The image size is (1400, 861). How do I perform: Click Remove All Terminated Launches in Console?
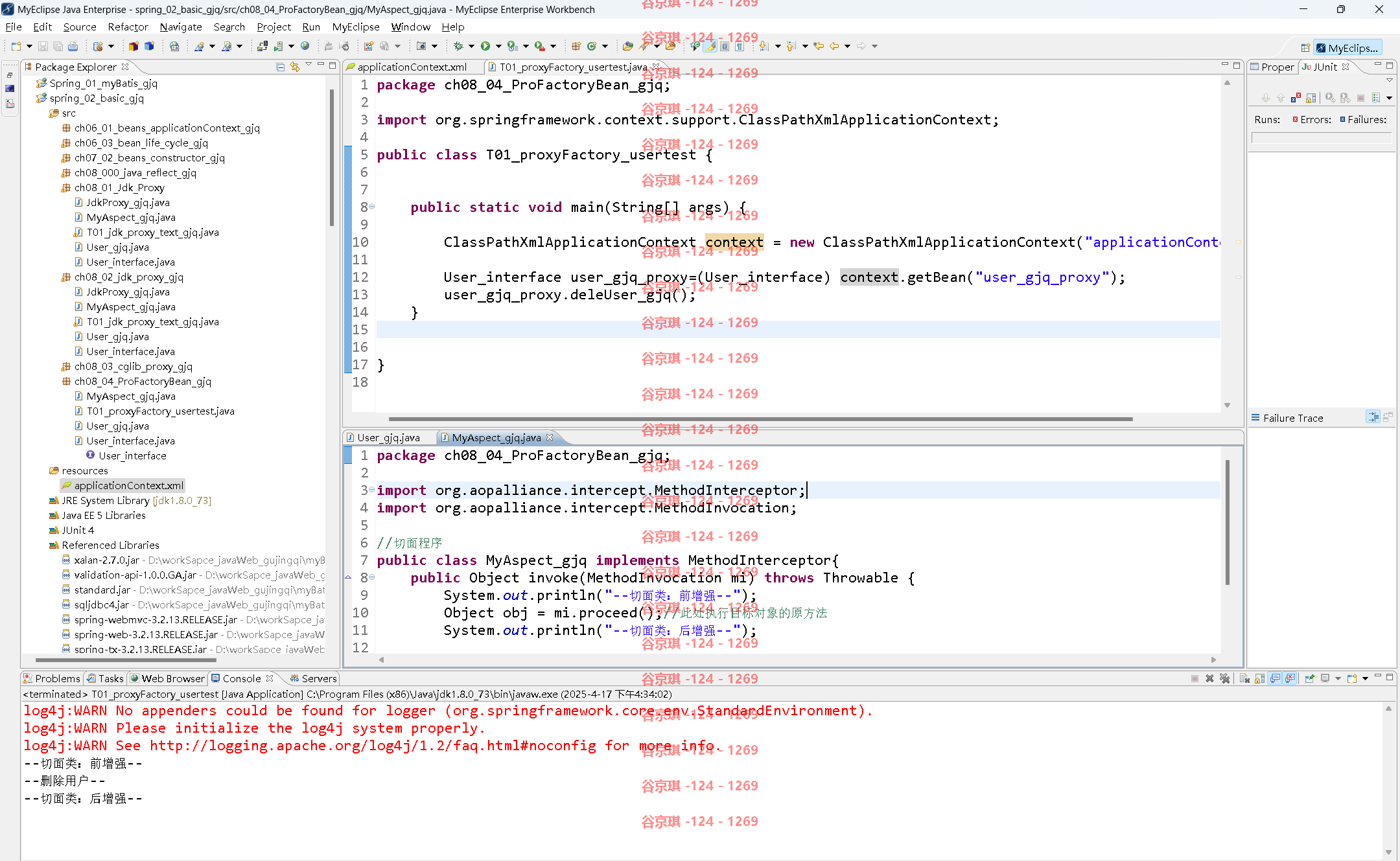click(x=1224, y=678)
